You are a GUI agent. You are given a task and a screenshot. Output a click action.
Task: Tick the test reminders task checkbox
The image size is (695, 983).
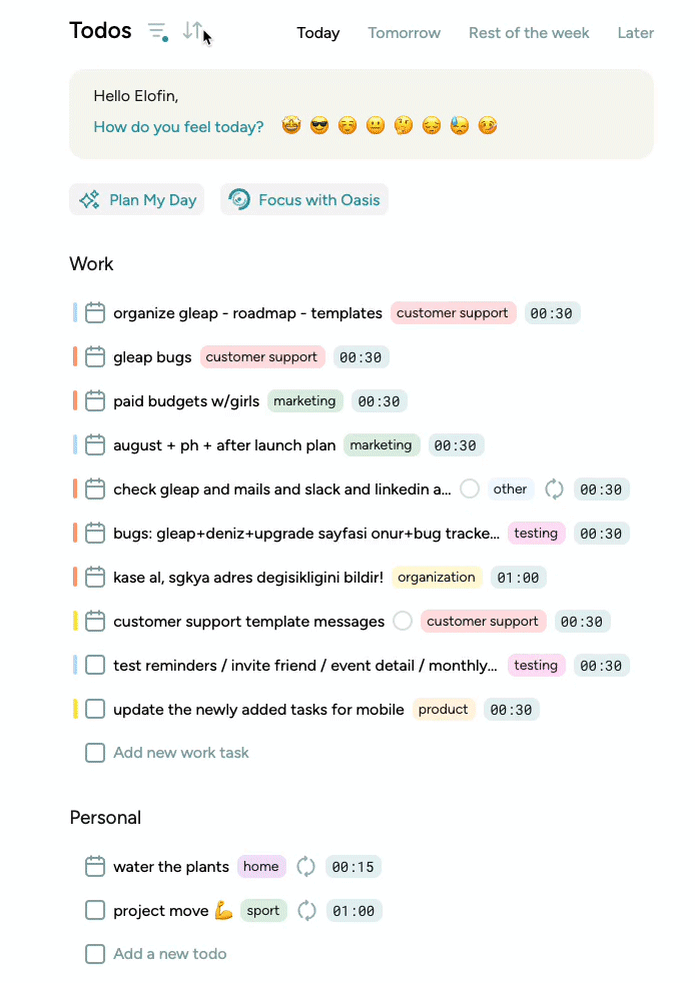pos(95,665)
